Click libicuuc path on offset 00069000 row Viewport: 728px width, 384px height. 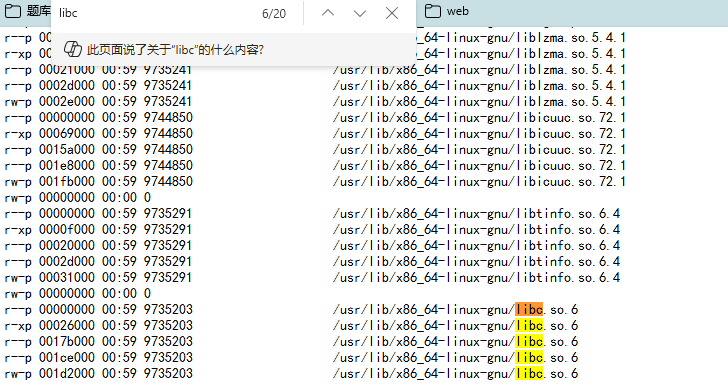click(x=479, y=133)
